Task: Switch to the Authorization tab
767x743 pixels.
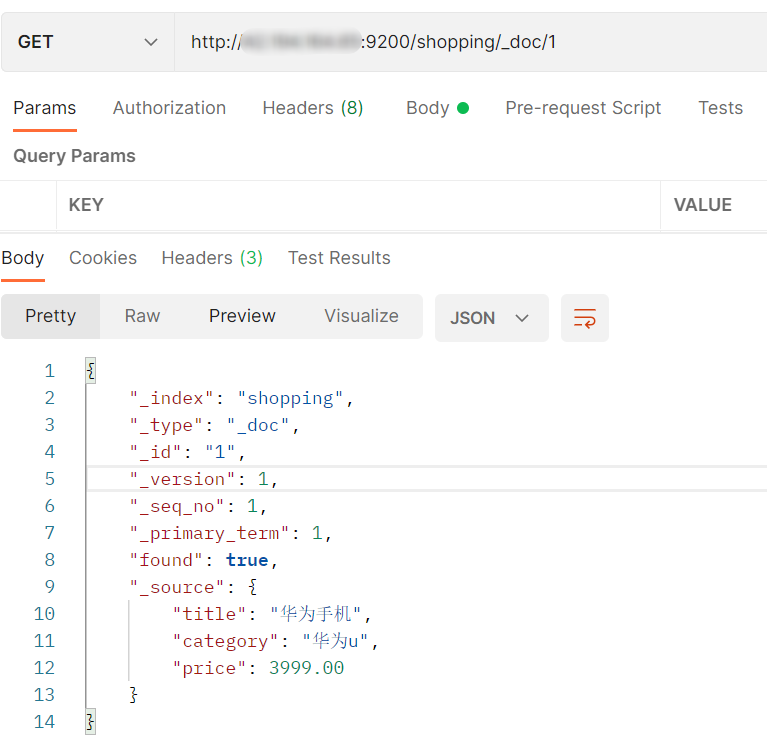Action: tap(169, 108)
